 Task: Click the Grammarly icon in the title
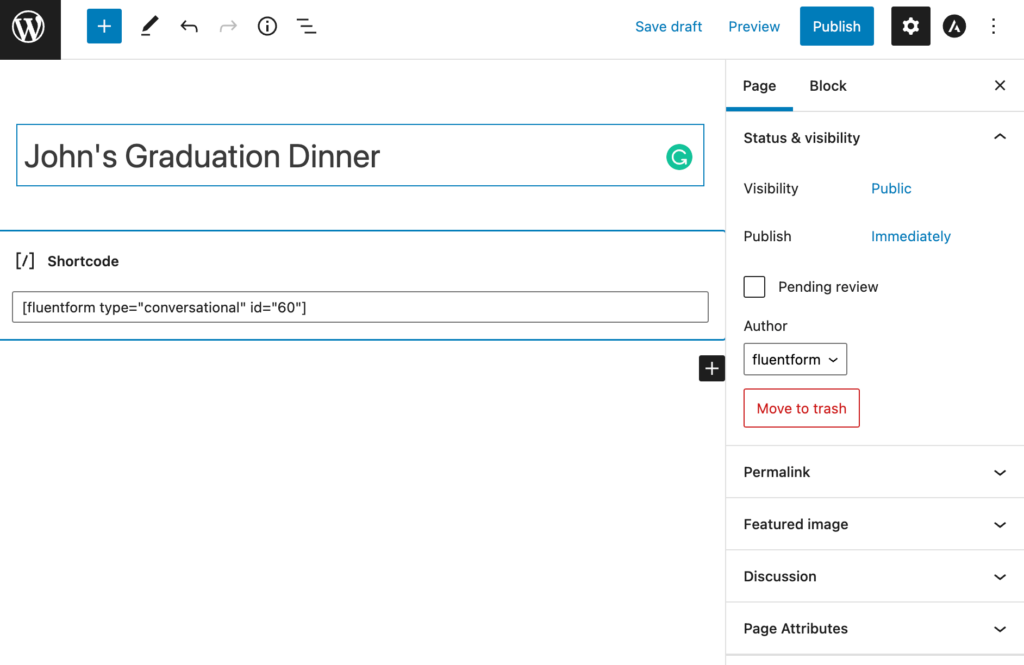pyautogui.click(x=679, y=157)
